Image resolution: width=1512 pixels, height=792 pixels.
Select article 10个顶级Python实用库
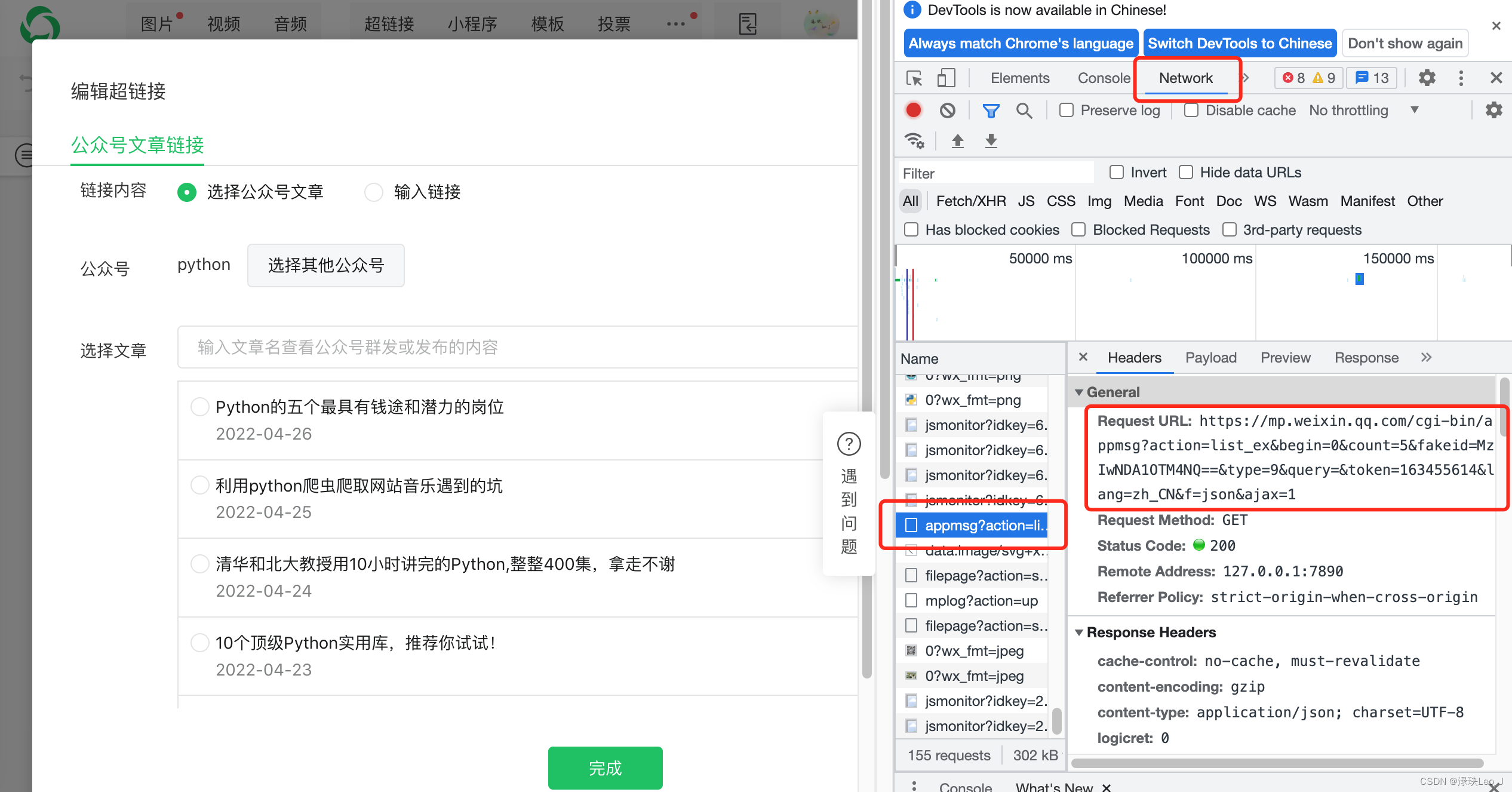pyautogui.click(x=199, y=643)
